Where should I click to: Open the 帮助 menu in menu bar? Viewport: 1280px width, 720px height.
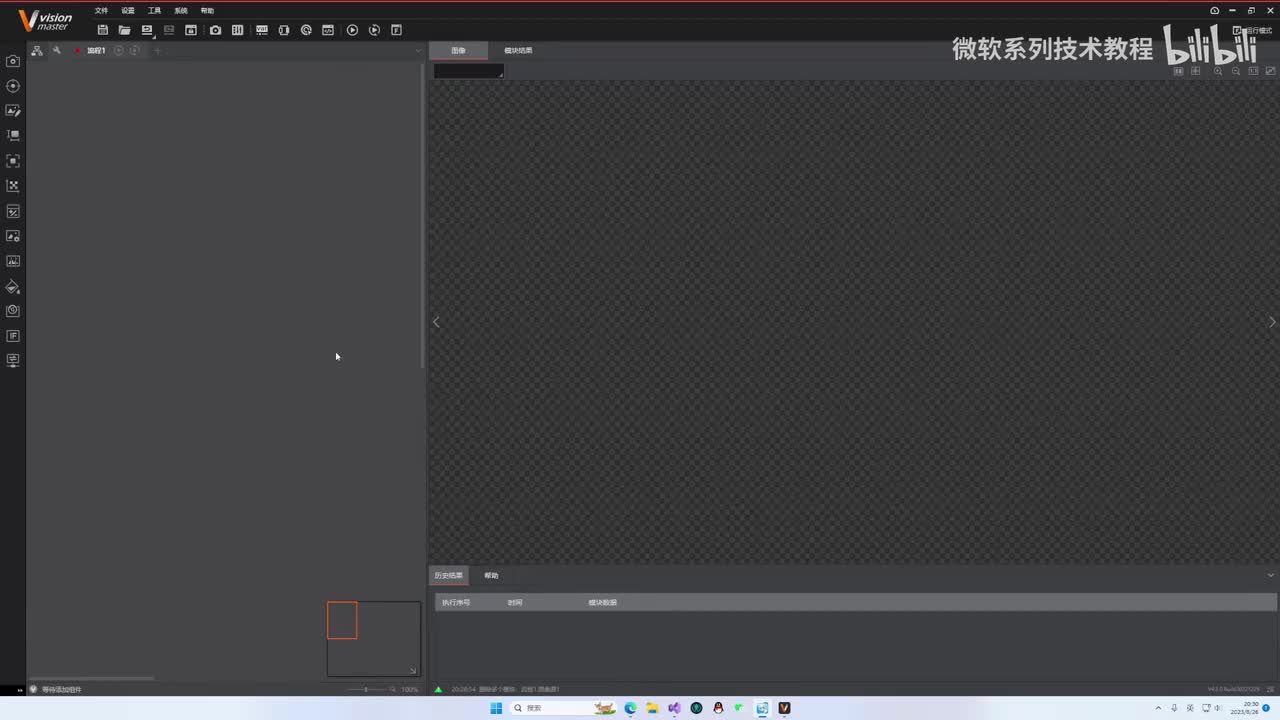(207, 11)
